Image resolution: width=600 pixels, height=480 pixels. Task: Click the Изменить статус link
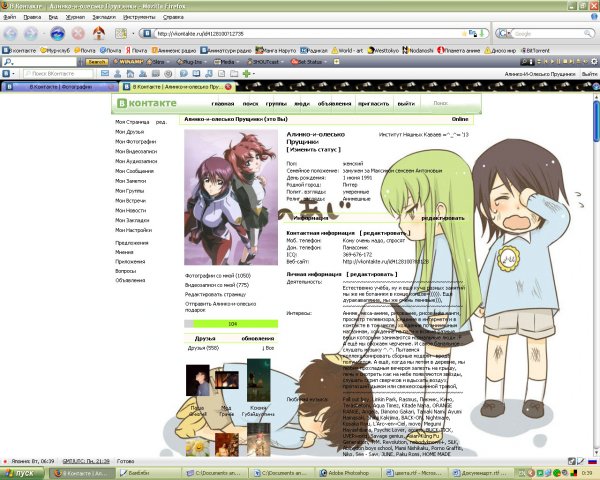pos(313,149)
